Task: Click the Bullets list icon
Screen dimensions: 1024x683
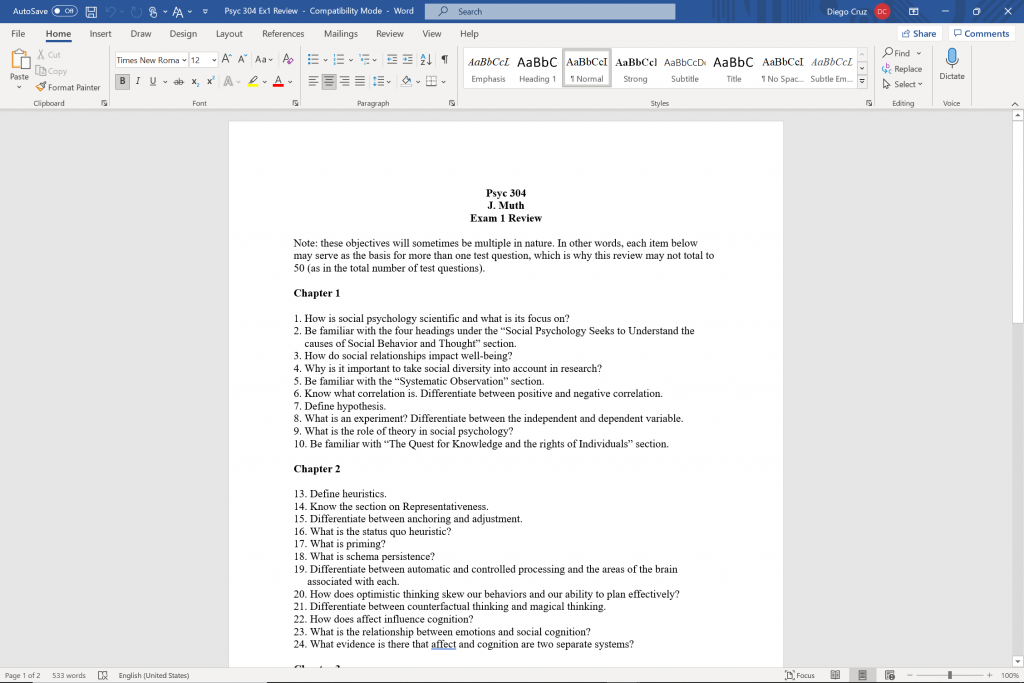Action: (x=313, y=59)
